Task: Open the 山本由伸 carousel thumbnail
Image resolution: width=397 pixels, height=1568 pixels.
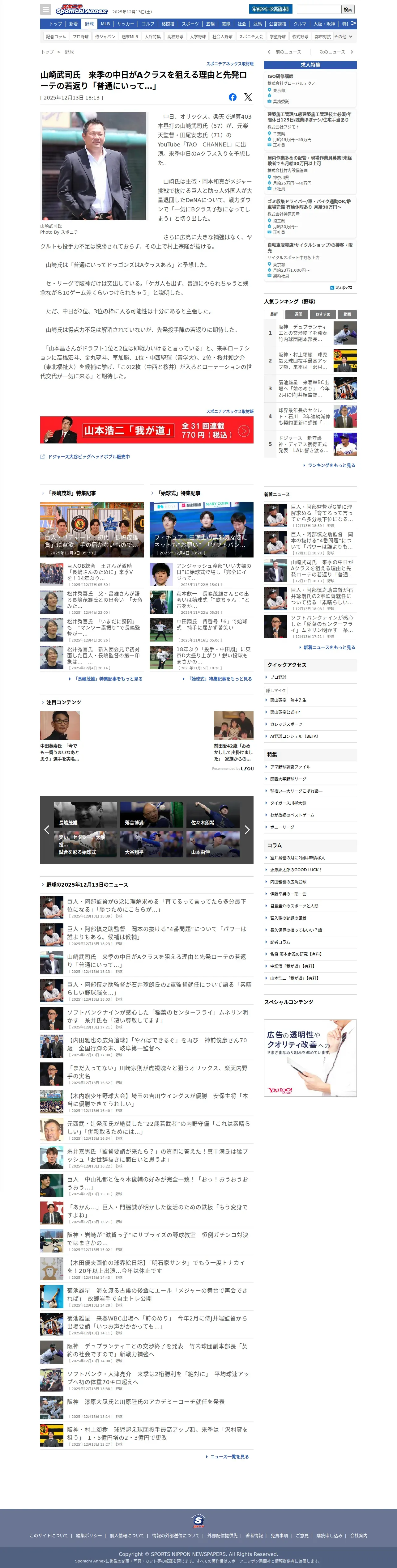Action: click(212, 844)
